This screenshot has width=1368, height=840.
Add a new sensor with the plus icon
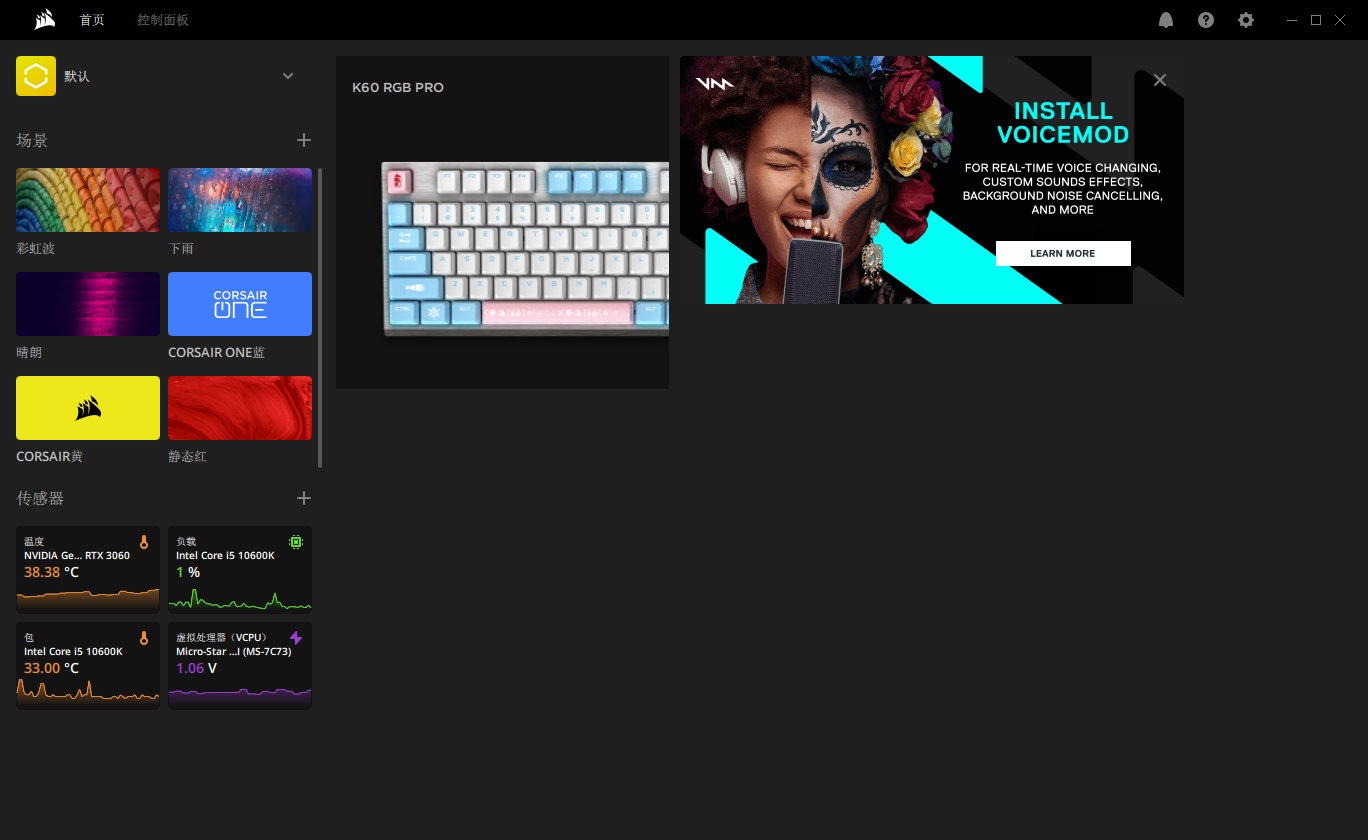[x=304, y=498]
